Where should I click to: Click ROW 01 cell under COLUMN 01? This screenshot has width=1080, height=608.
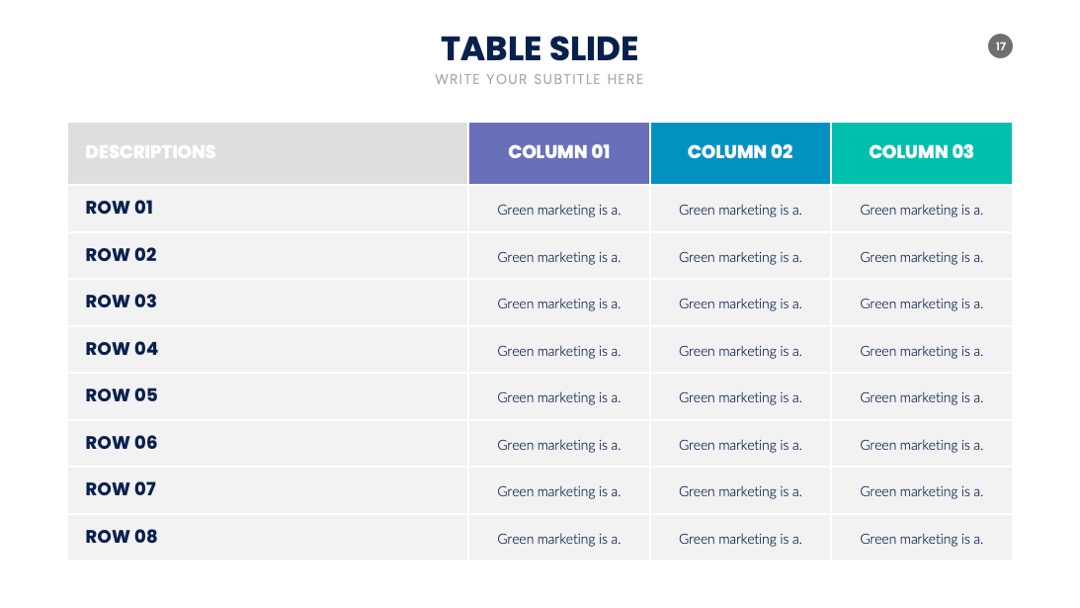[559, 209]
